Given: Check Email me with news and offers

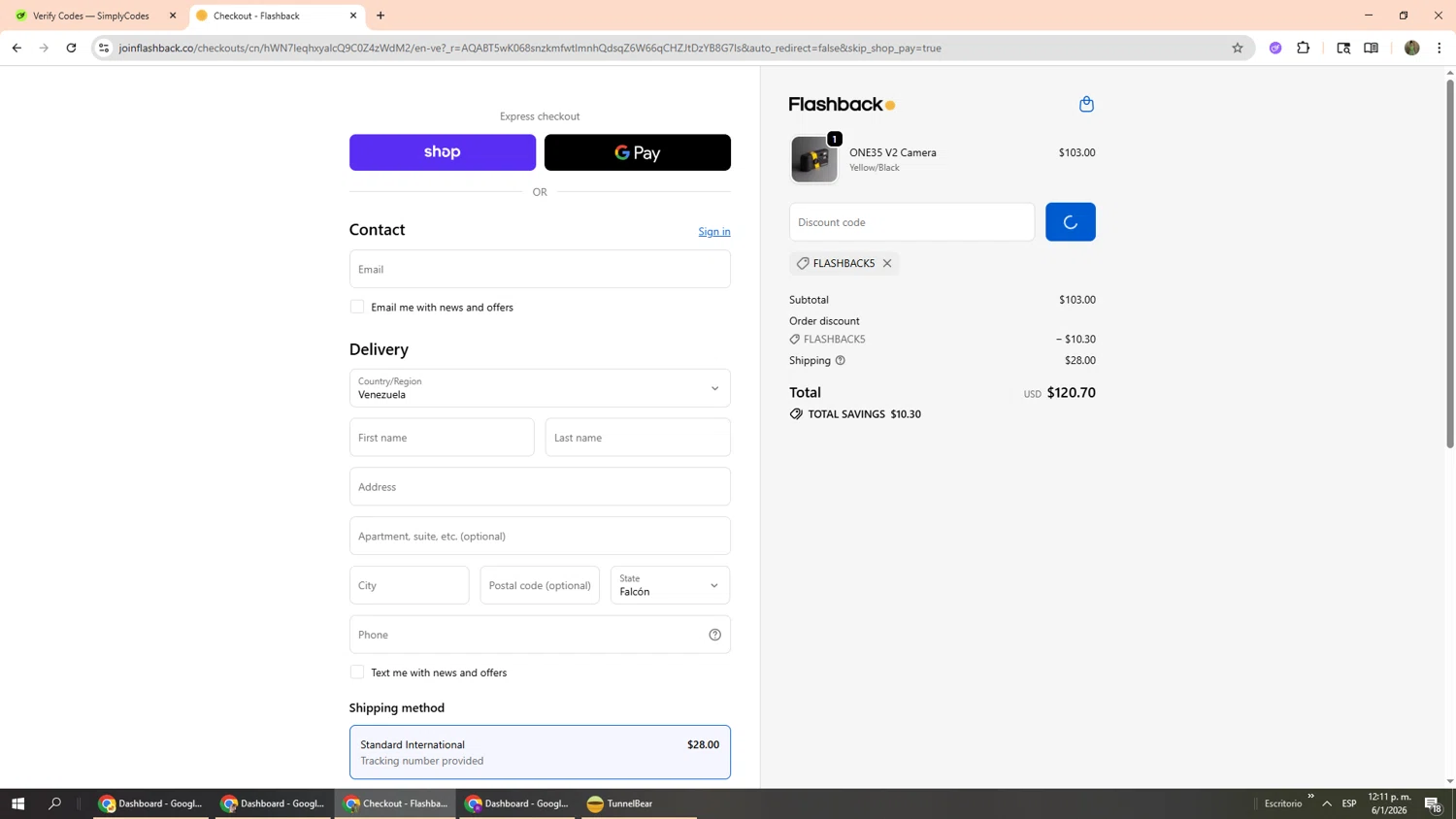Looking at the screenshot, I should click(x=357, y=307).
